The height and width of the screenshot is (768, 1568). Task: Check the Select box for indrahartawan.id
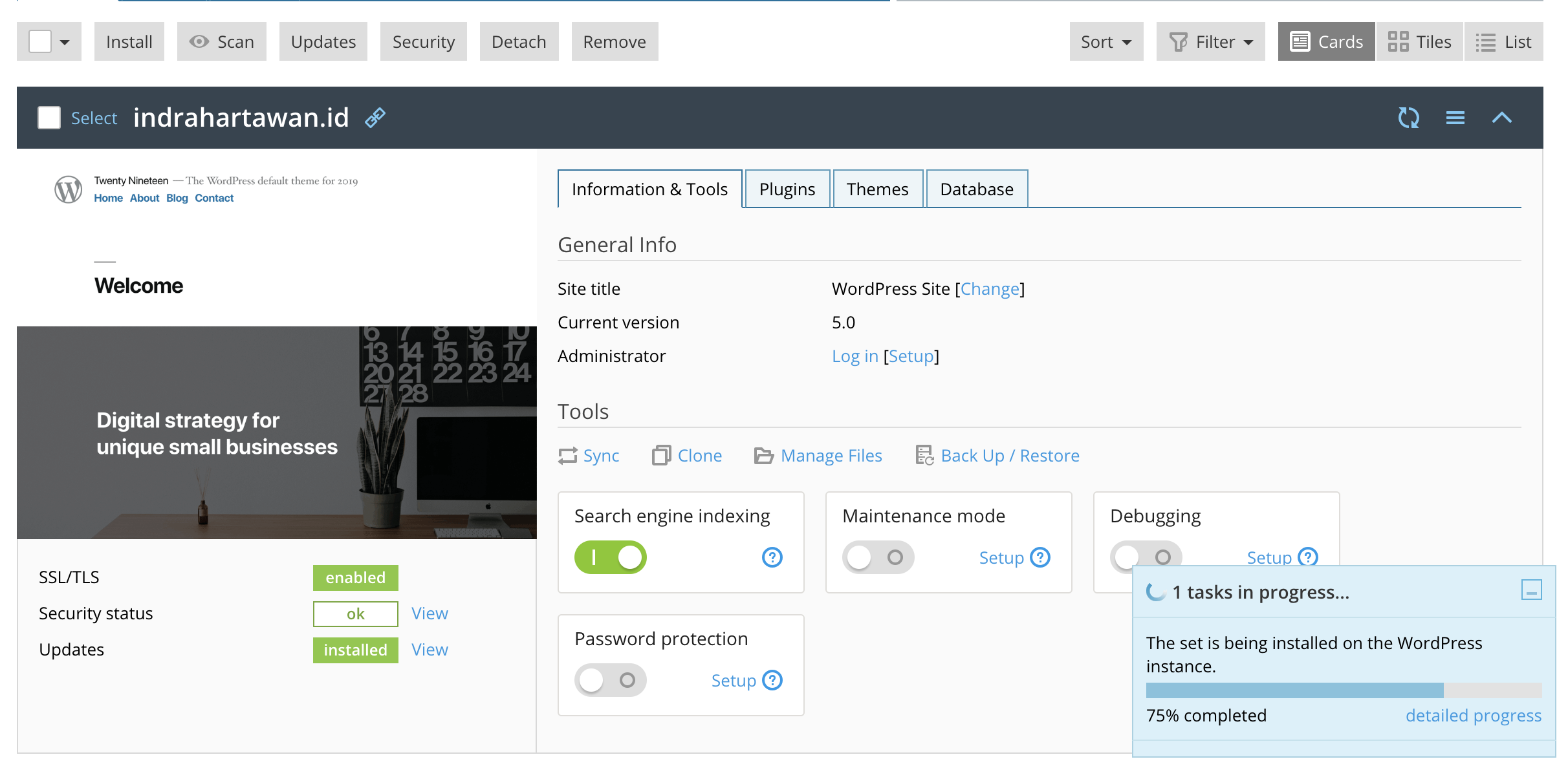pyautogui.click(x=49, y=118)
